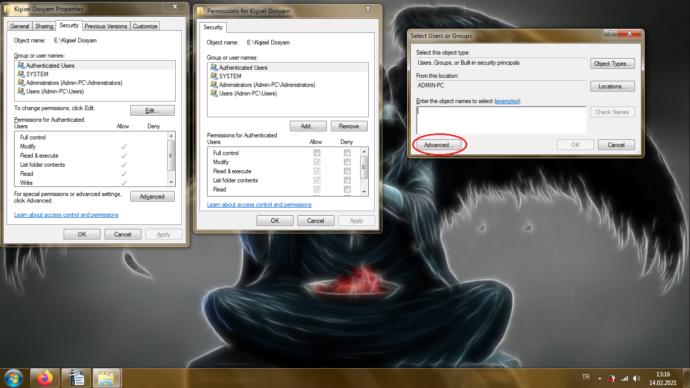
Task: Click SYSTEM icon in Permissions dialog
Action: (214, 76)
